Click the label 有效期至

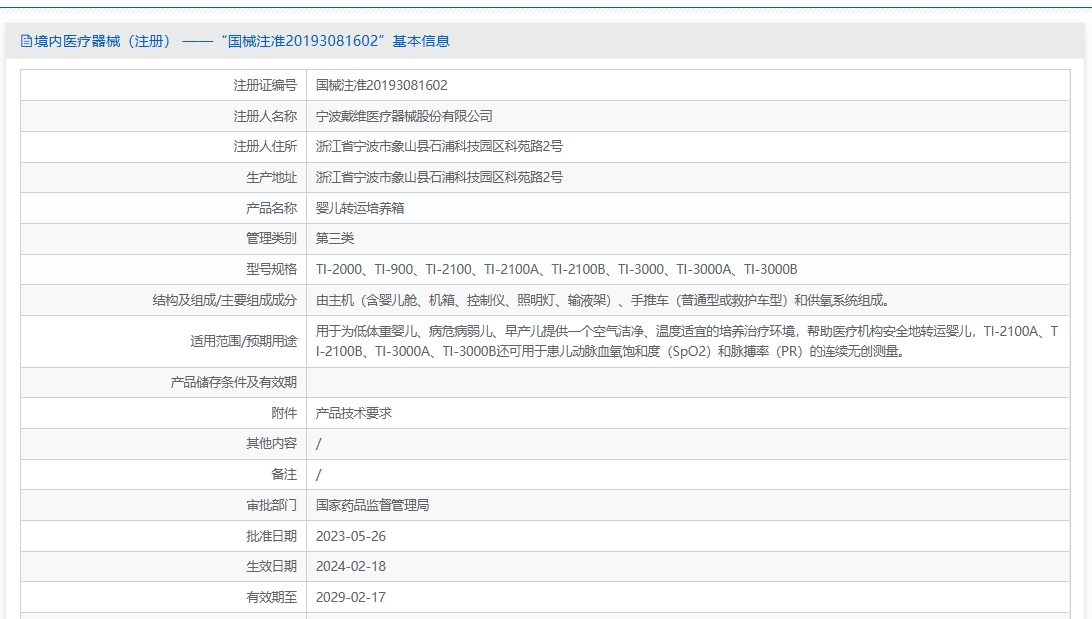point(271,597)
